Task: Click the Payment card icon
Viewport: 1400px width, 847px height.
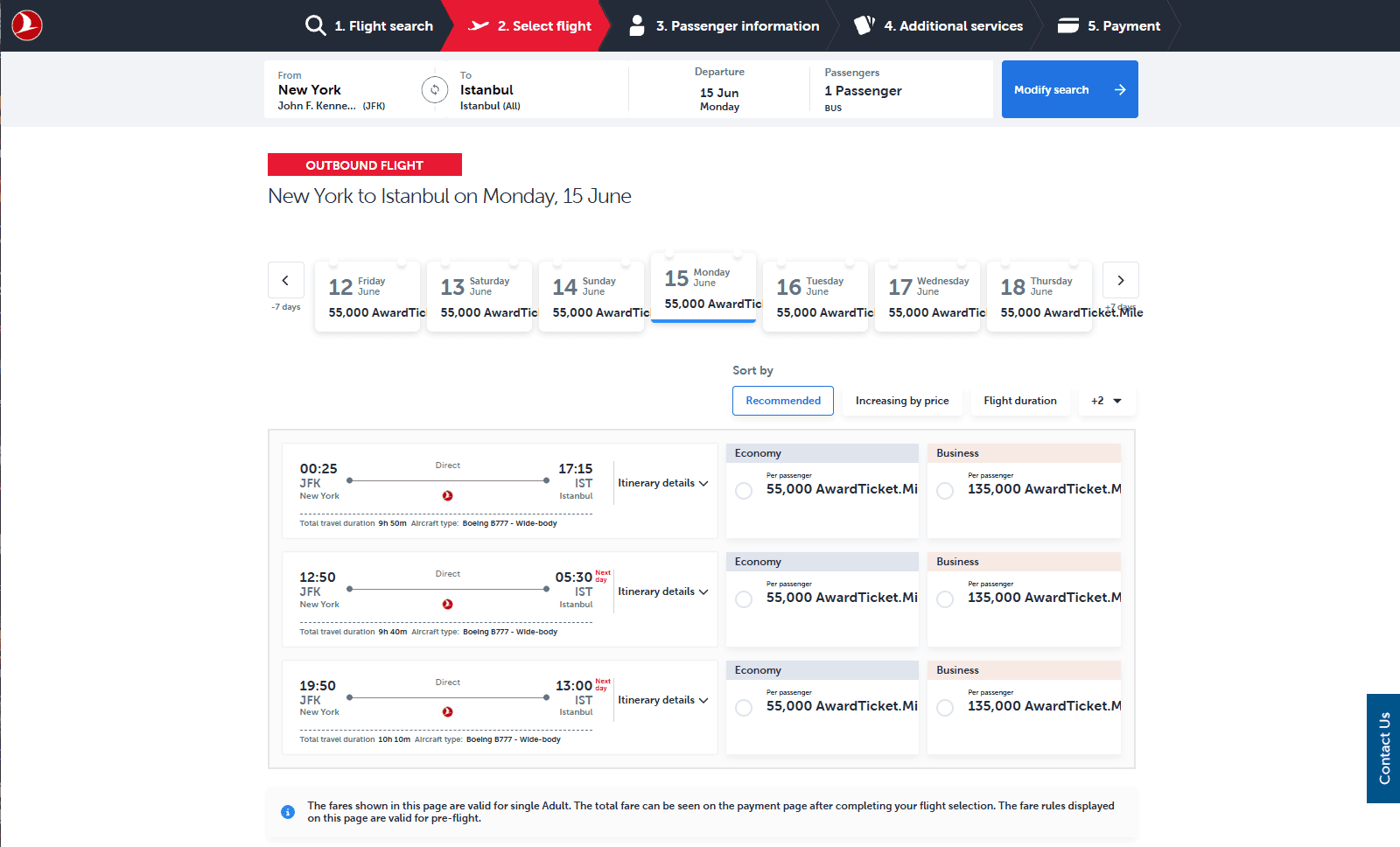Action: click(1068, 25)
